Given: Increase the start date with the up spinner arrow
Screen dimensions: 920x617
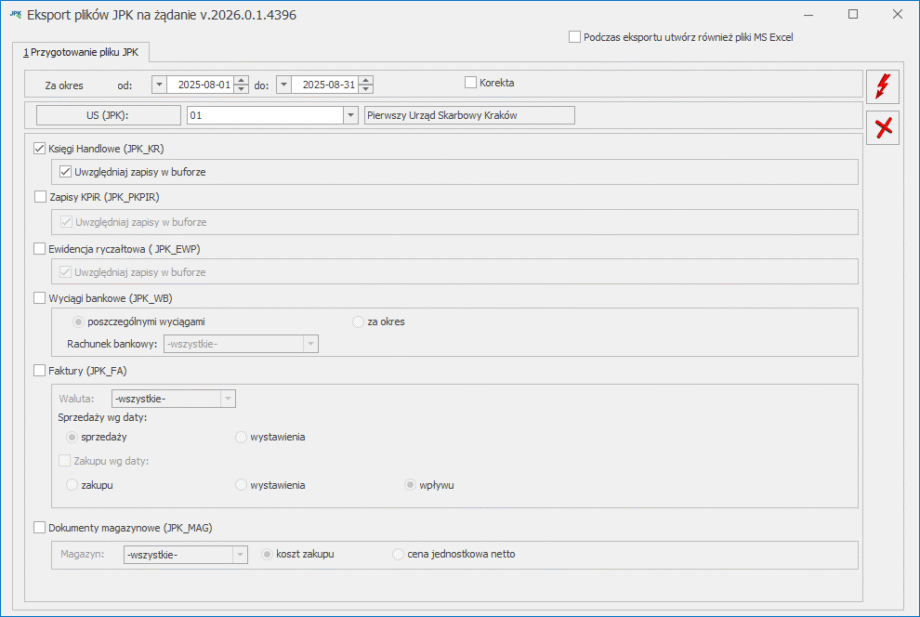Looking at the screenshot, I should [241, 81].
